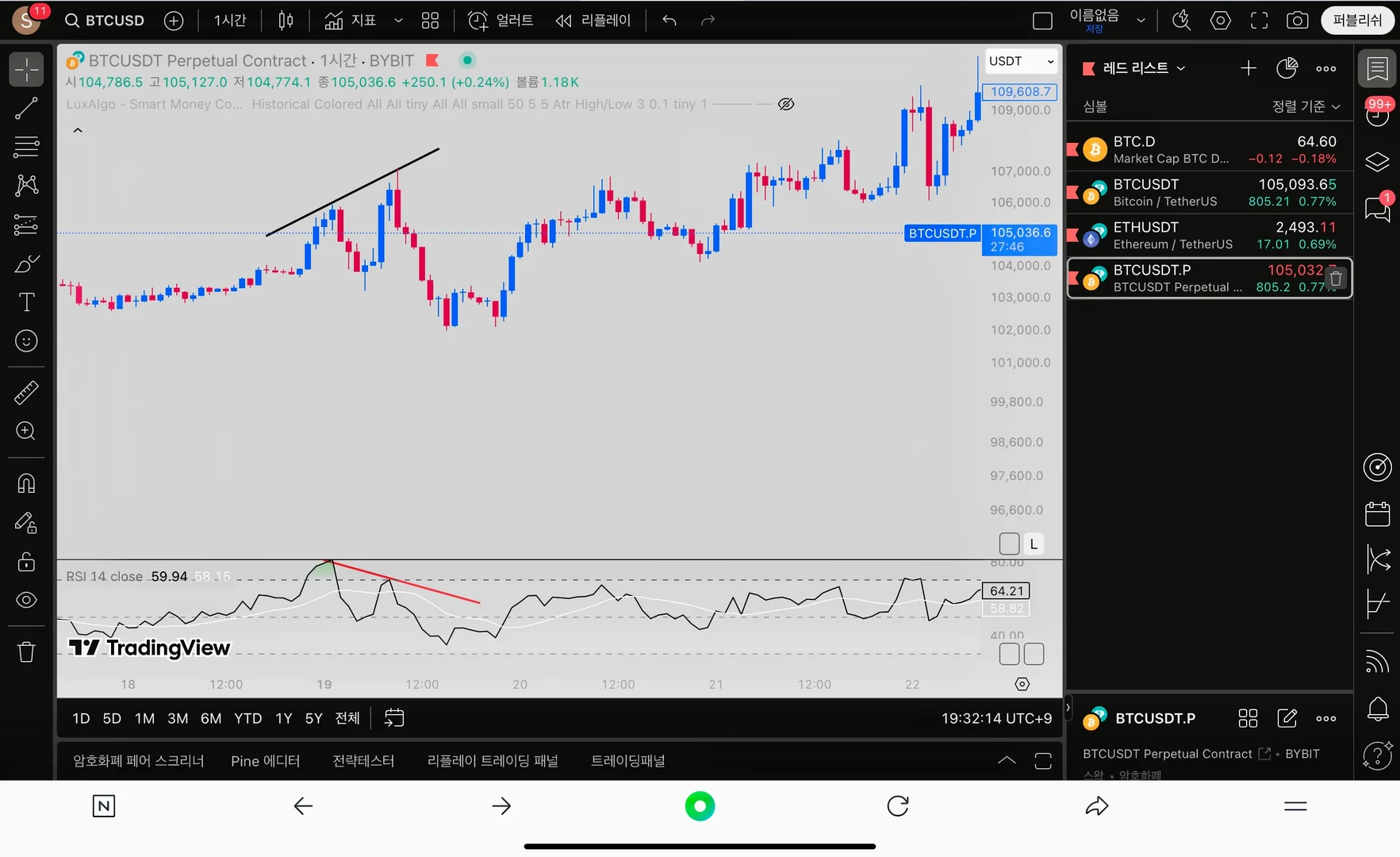Select the text annotation tool
This screenshot has width=1400, height=857.
click(26, 302)
